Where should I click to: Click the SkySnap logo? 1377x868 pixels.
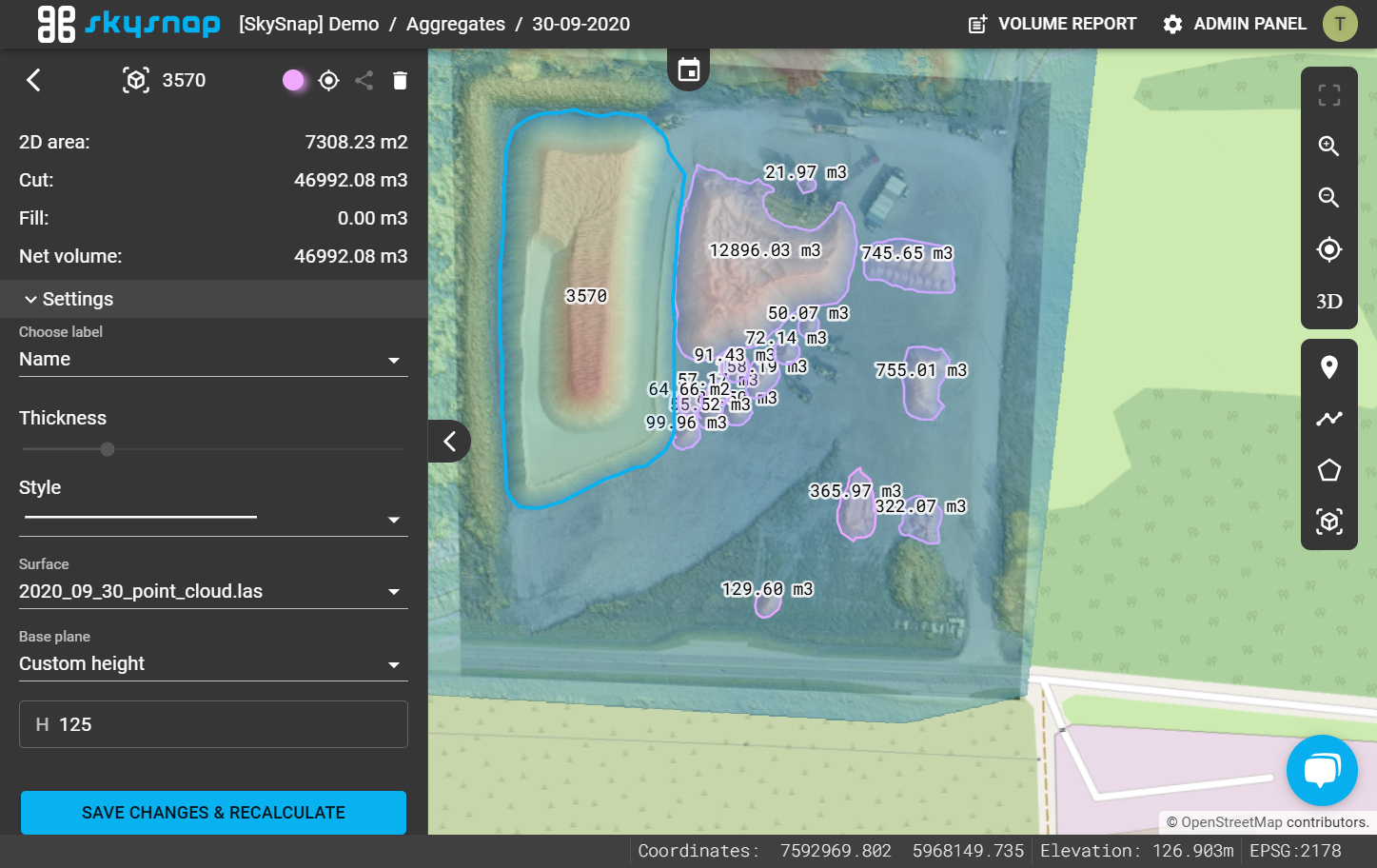(128, 24)
